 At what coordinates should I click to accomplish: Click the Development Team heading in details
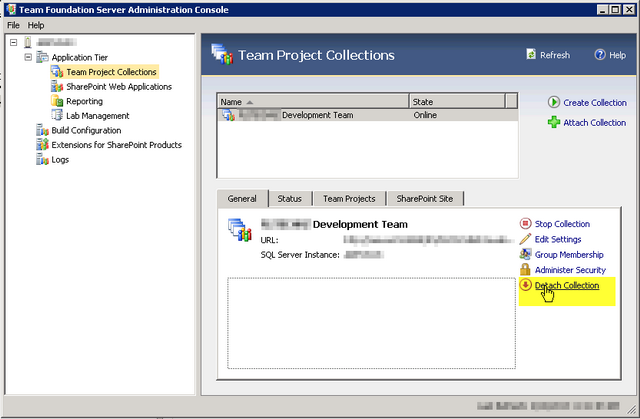coord(360,224)
